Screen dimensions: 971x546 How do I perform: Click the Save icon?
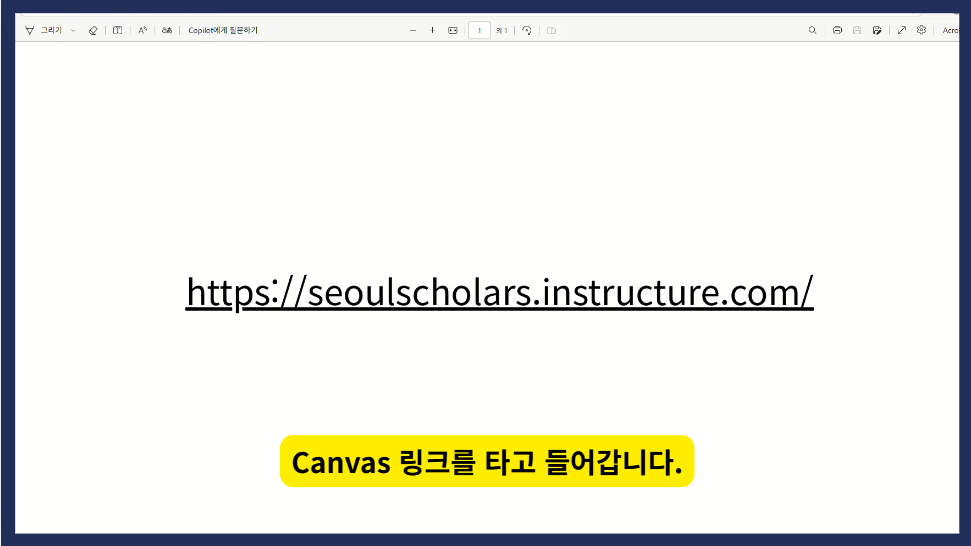tap(857, 31)
